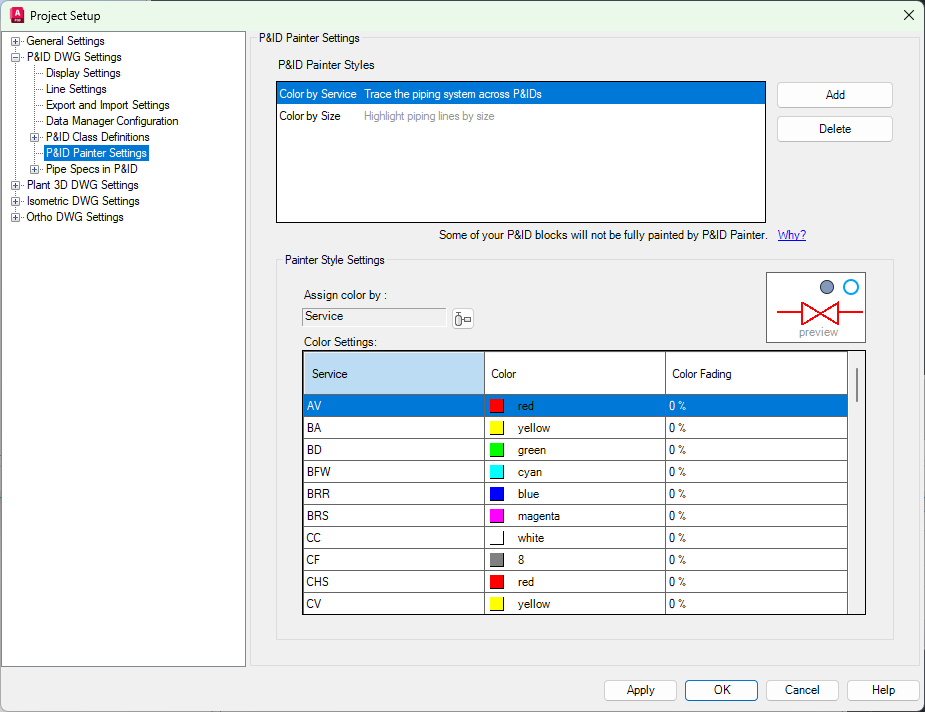Select the AV service row
The width and height of the screenshot is (925, 712).
pyautogui.click(x=576, y=406)
